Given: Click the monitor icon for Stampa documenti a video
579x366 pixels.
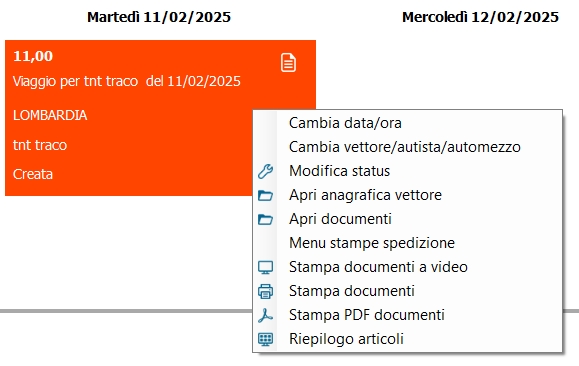Looking at the screenshot, I should point(265,267).
